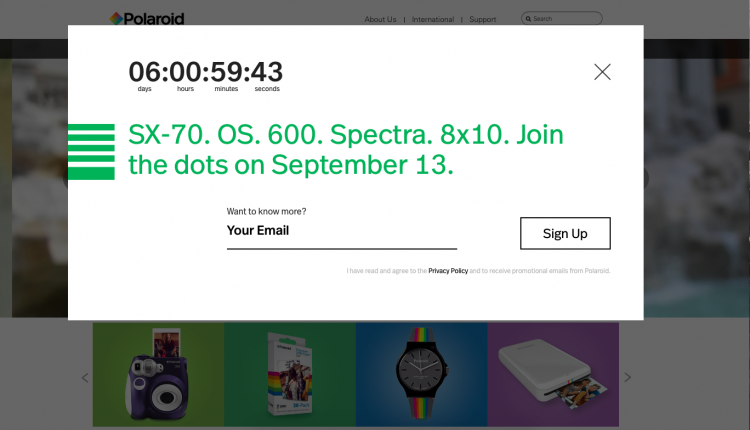This screenshot has height=430, width=750.
Task: Focus the Your Email input field
Action: [x=341, y=231]
